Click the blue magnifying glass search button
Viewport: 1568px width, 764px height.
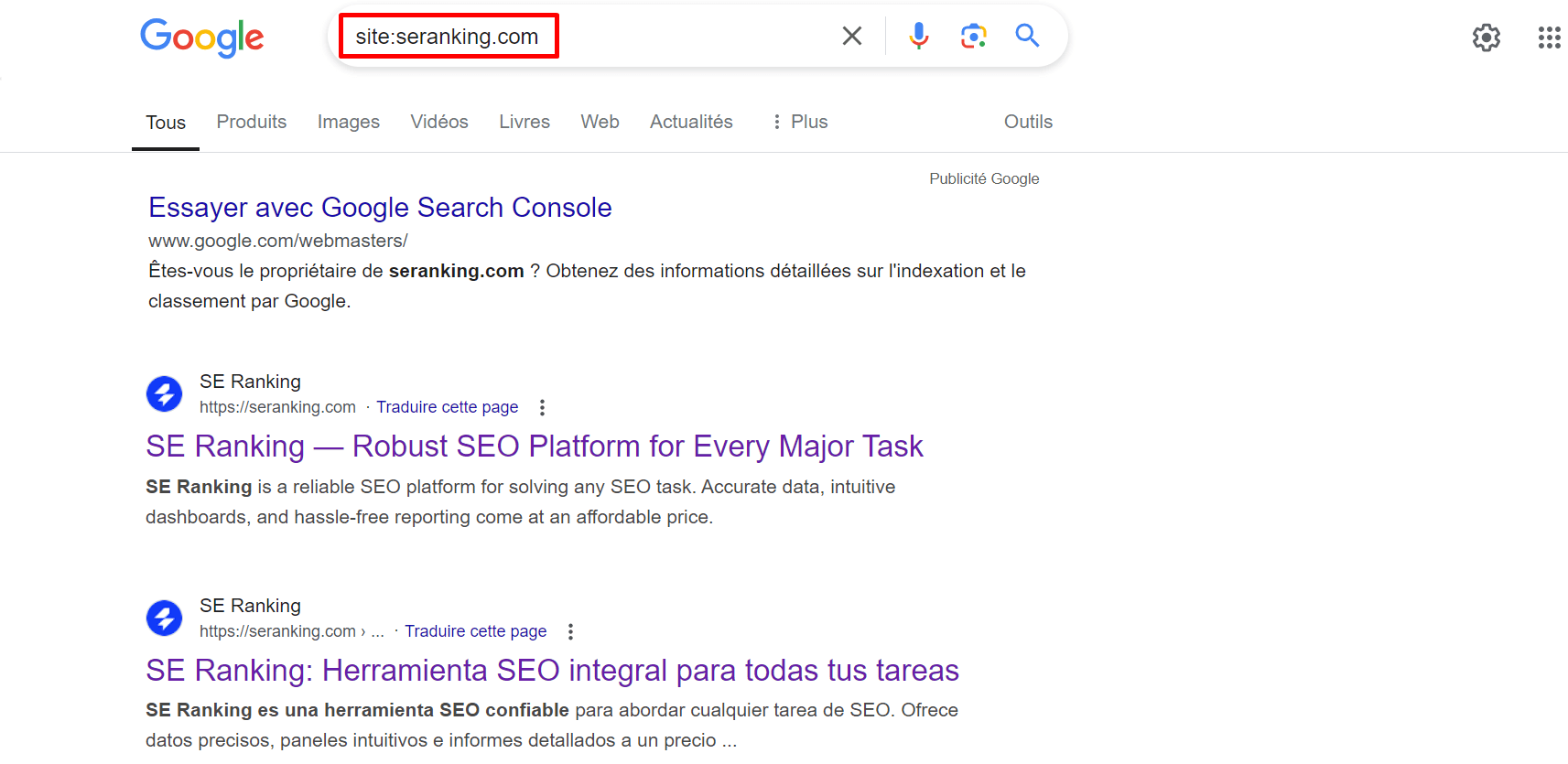(1027, 36)
